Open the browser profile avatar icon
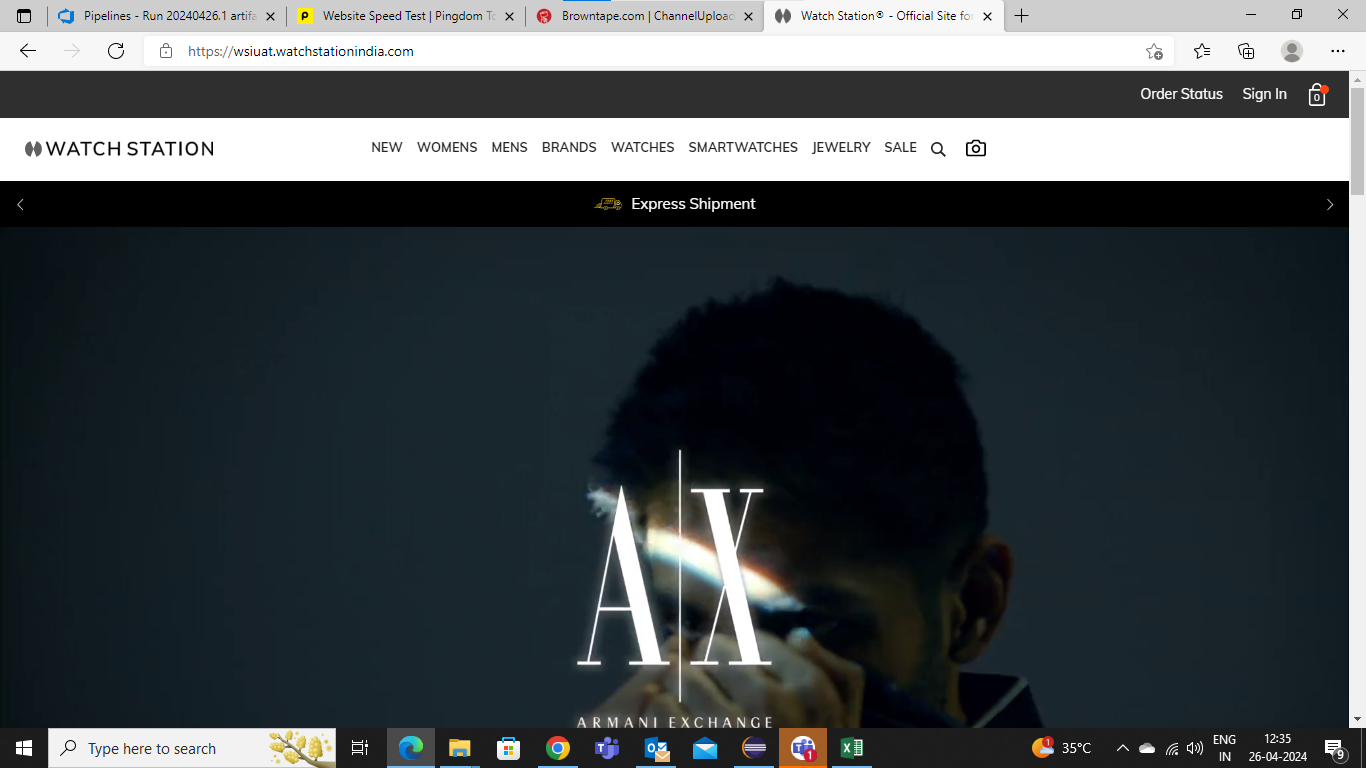The height and width of the screenshot is (768, 1366). [x=1292, y=51]
